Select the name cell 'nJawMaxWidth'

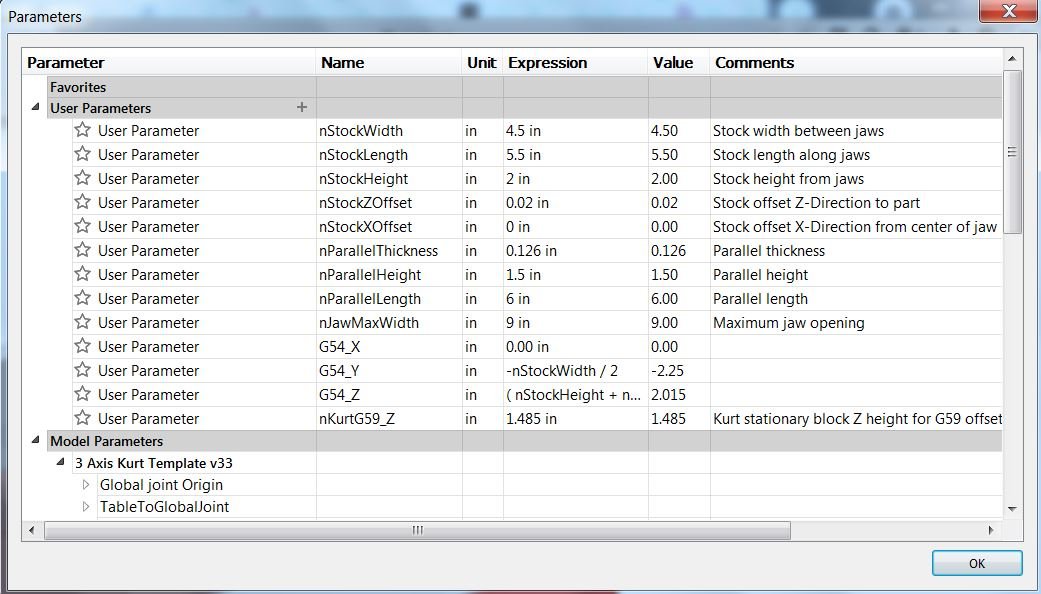pos(388,323)
